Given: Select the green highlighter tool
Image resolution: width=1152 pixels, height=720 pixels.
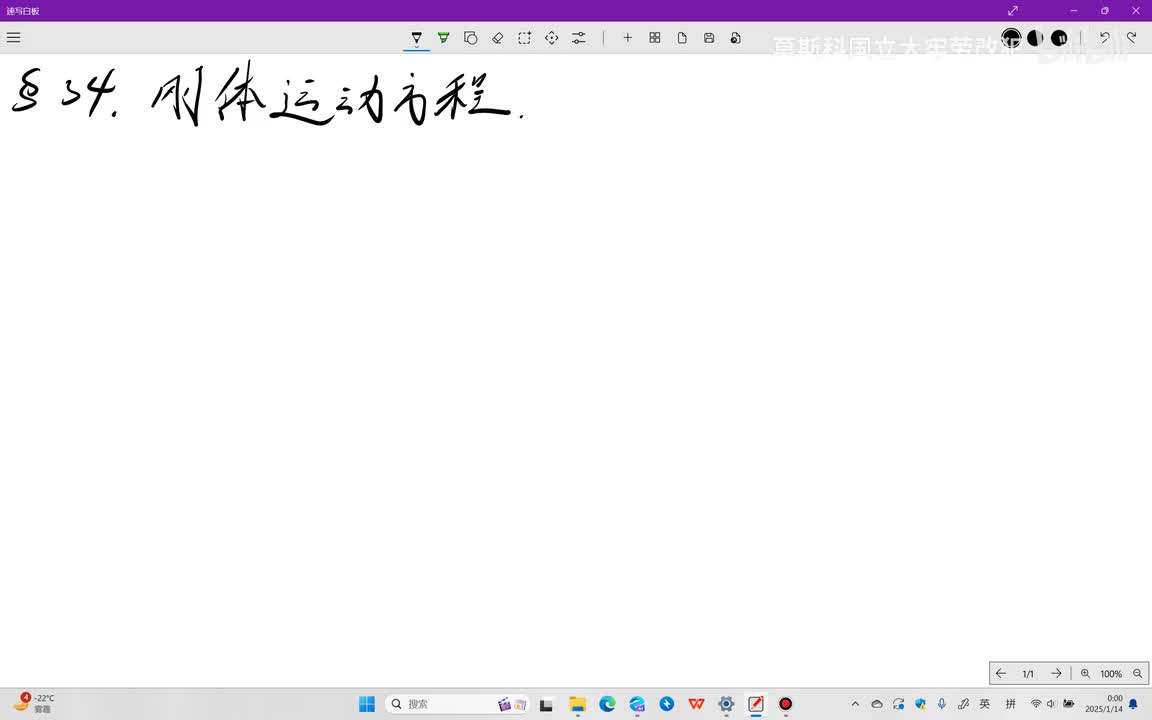Looking at the screenshot, I should pyautogui.click(x=444, y=37).
